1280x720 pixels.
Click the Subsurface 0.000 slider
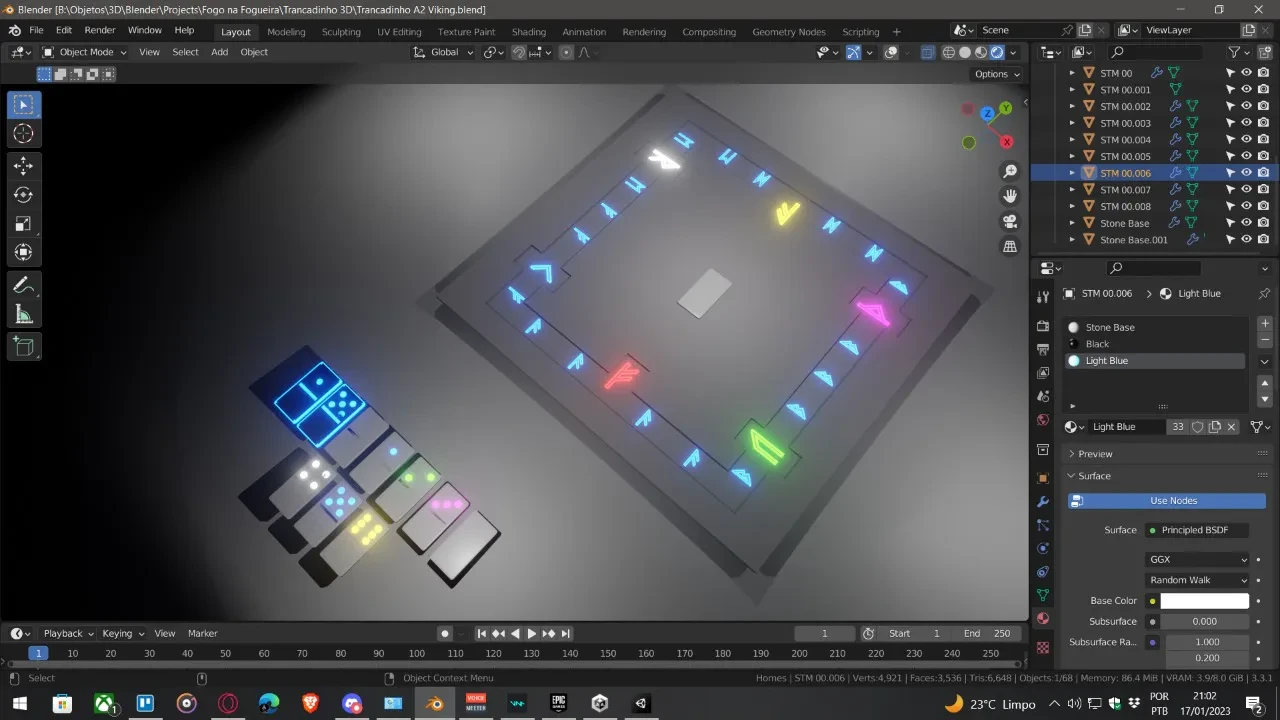(x=1204, y=621)
